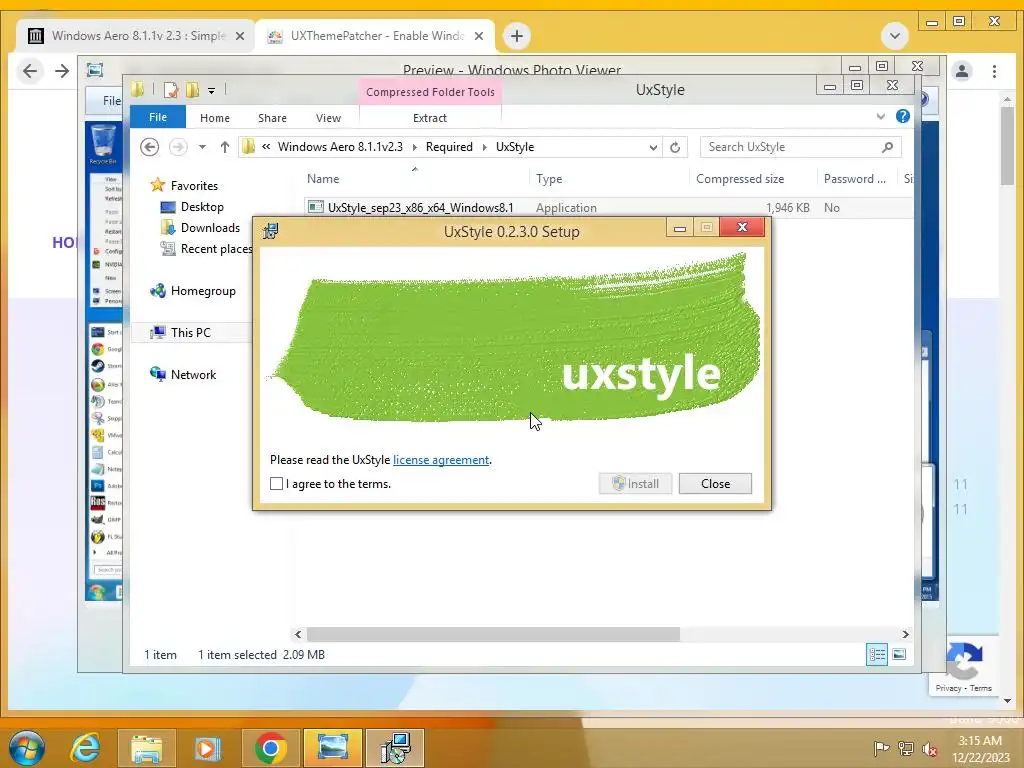Click the search magnifier icon
1024x768 pixels.
(x=887, y=147)
